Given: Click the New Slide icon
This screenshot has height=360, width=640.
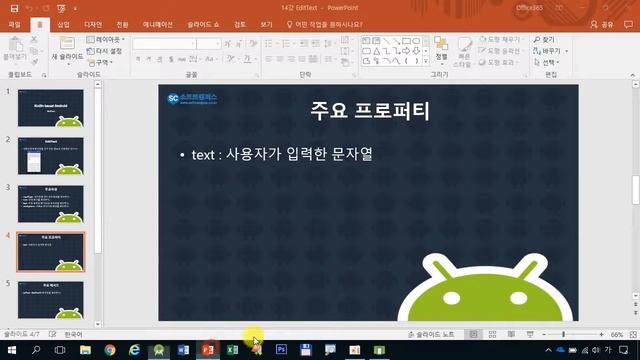Looking at the screenshot, I should point(67,43).
